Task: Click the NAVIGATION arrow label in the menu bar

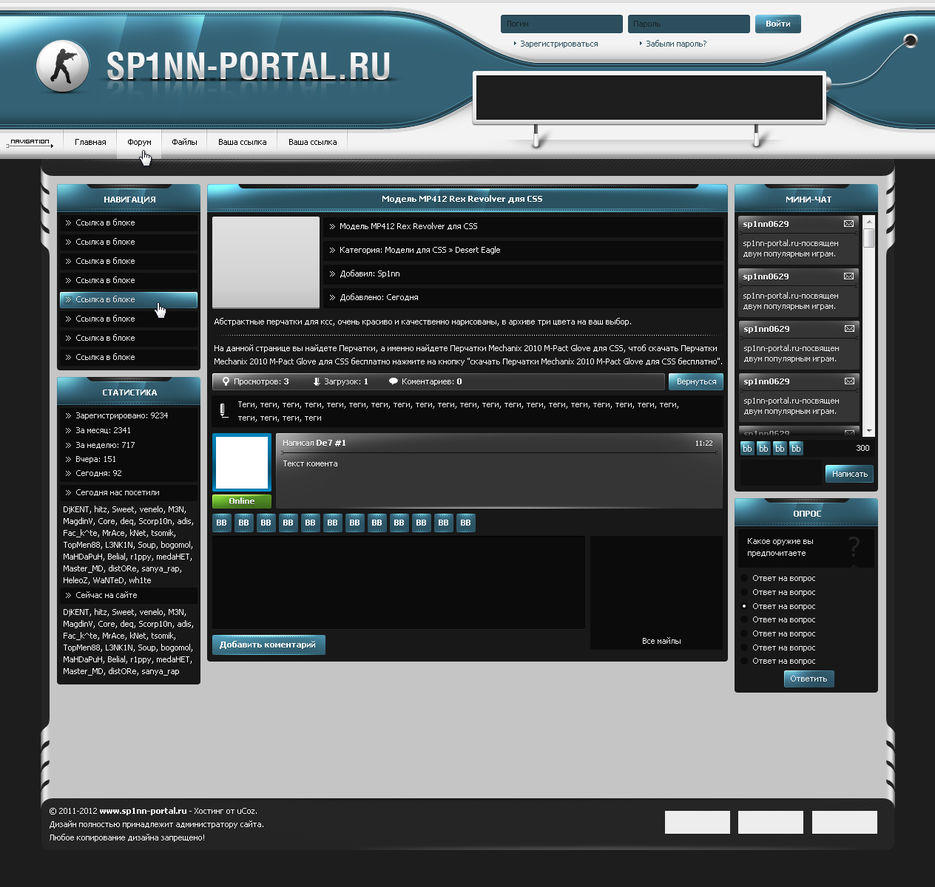Action: pos(30,142)
